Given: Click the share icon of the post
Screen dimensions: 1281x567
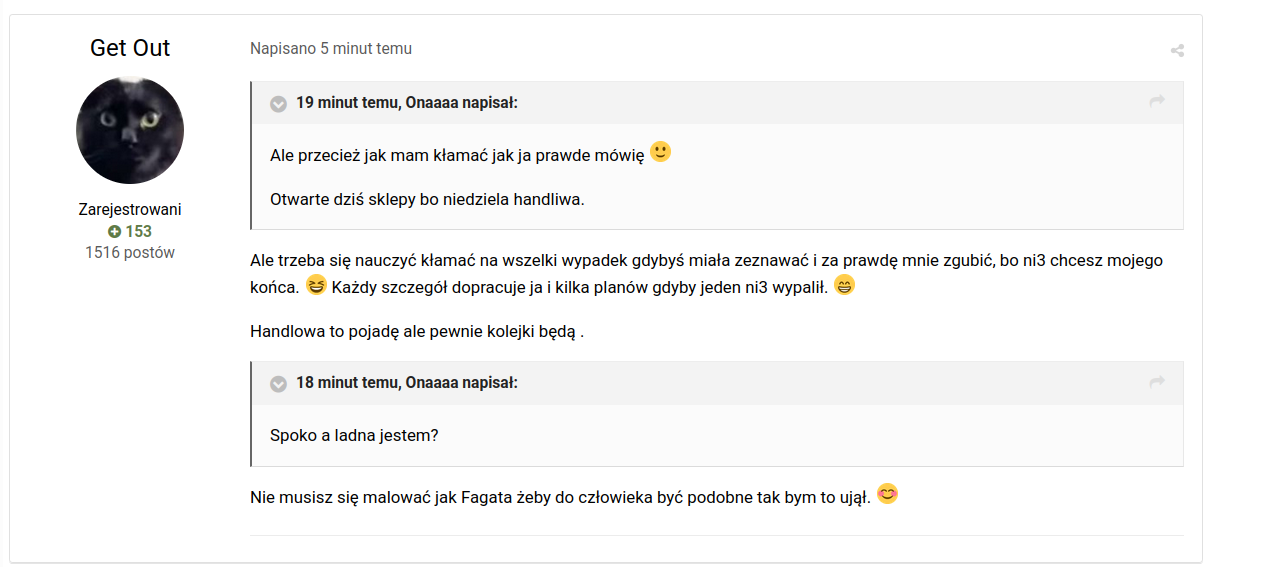Looking at the screenshot, I should [1177, 51].
